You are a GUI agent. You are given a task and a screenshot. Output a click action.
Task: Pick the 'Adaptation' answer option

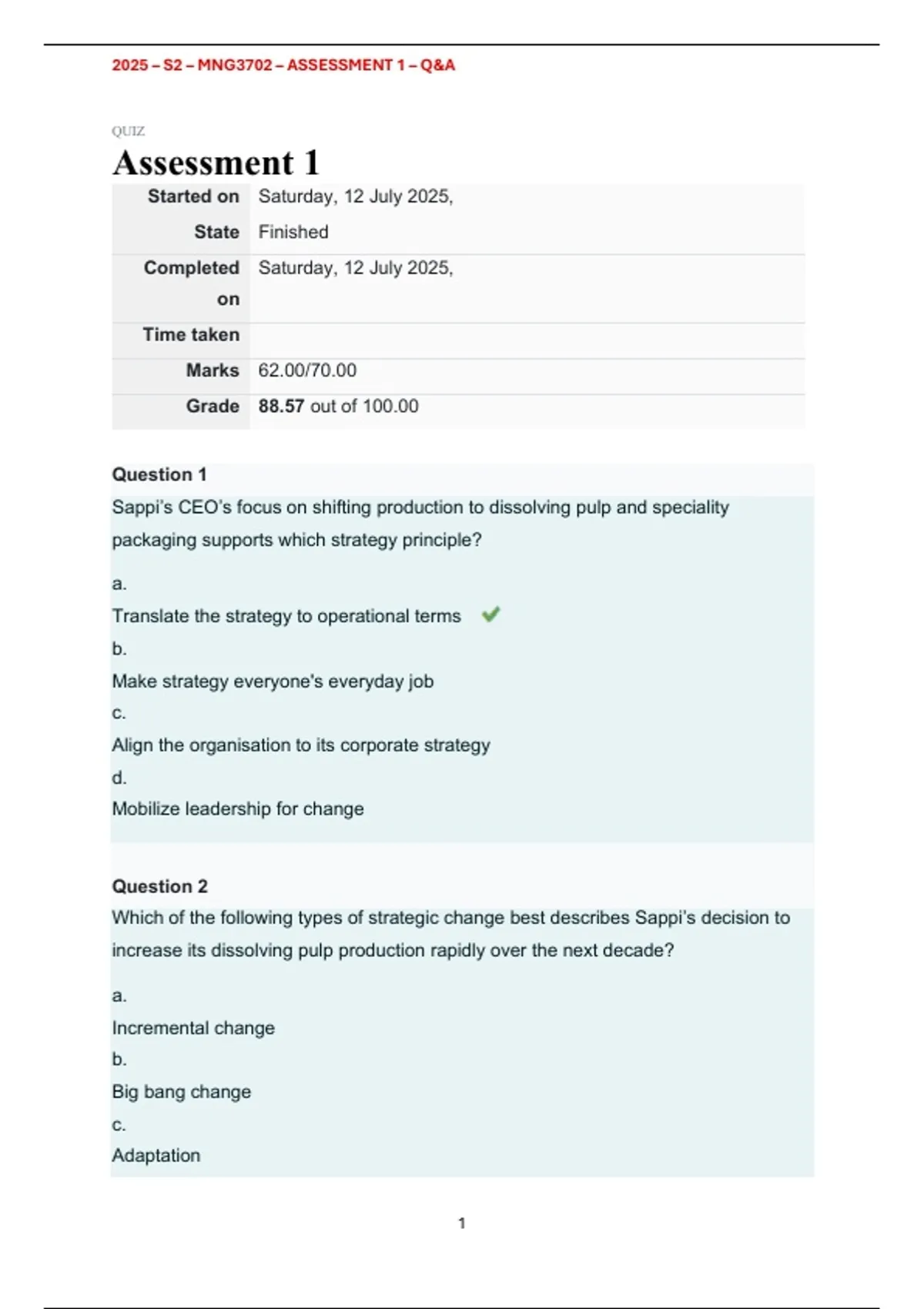pyautogui.click(x=156, y=1155)
